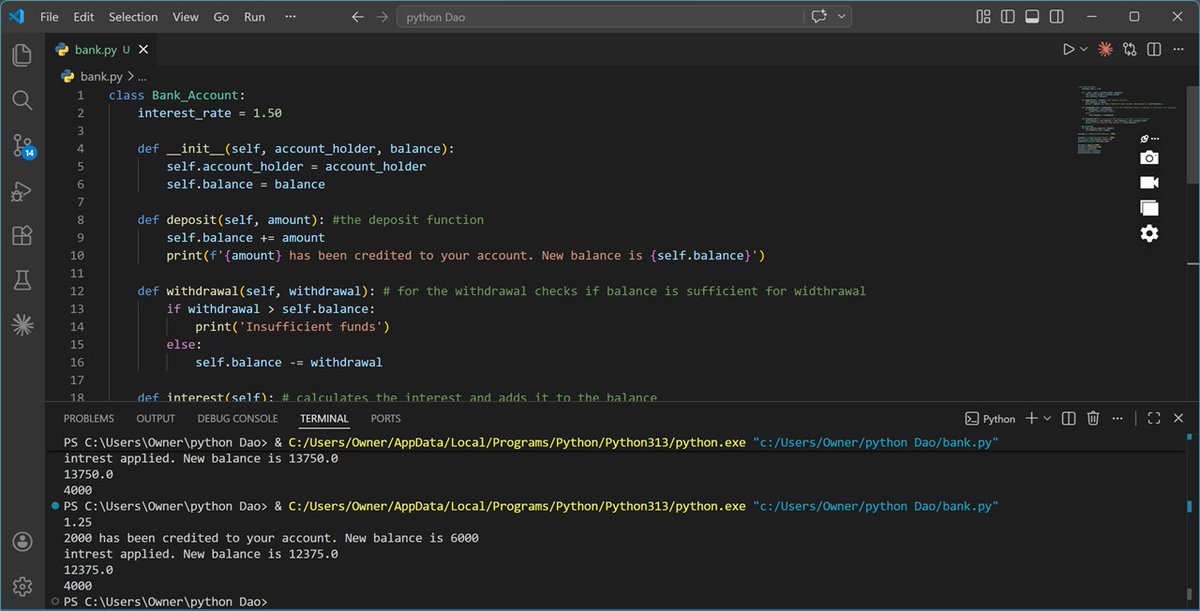Open the View menu

185,17
